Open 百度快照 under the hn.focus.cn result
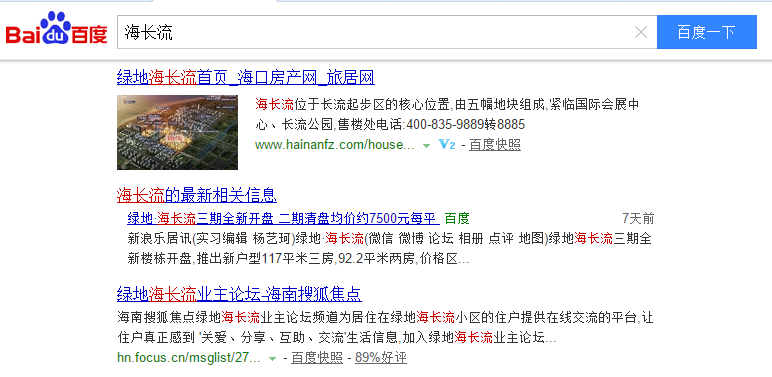Image resolution: width=772 pixels, height=377 pixels. 317,358
